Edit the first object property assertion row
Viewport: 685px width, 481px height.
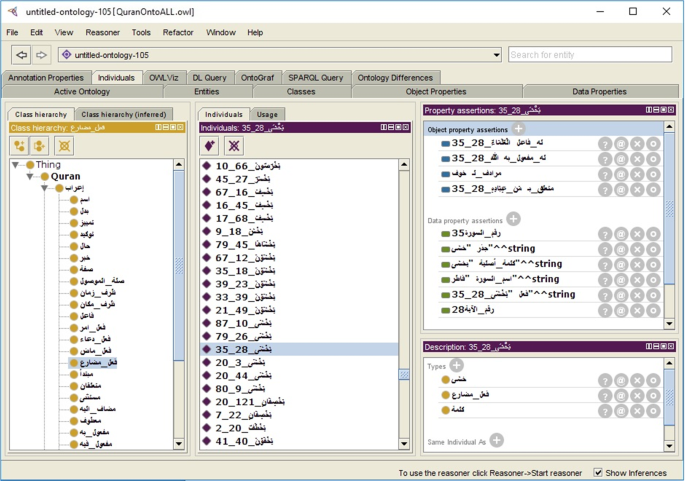[x=654, y=144]
